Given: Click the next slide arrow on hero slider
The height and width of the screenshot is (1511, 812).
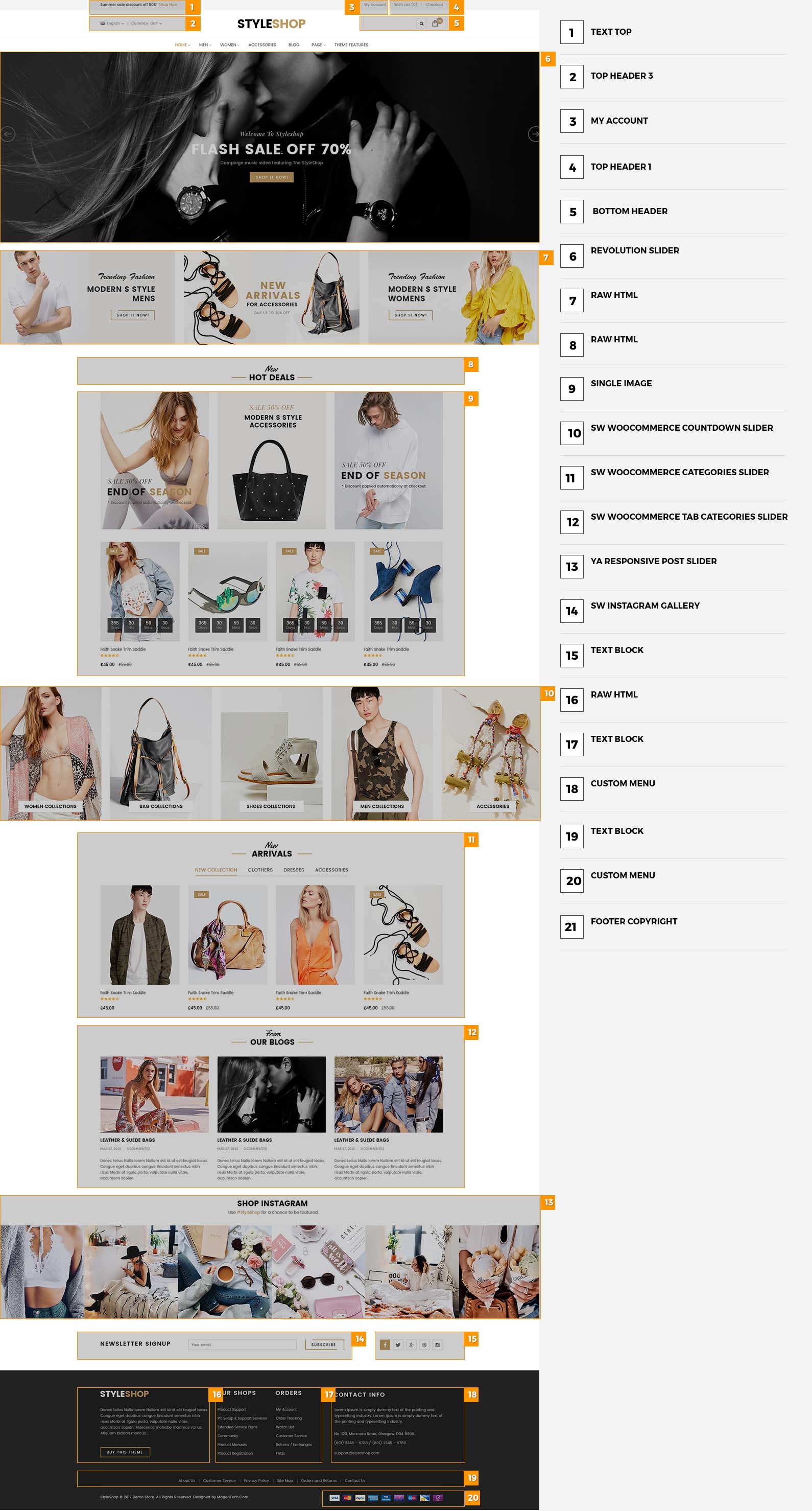Looking at the screenshot, I should 534,134.
